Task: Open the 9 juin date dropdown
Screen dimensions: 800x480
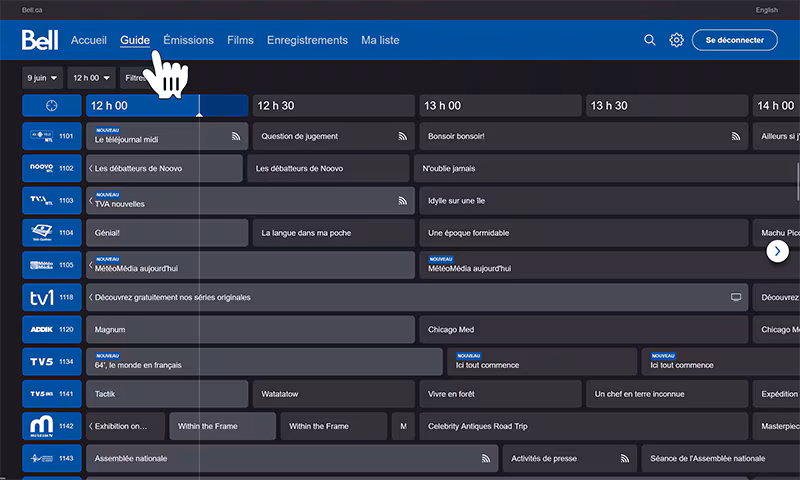Action: 42,78
